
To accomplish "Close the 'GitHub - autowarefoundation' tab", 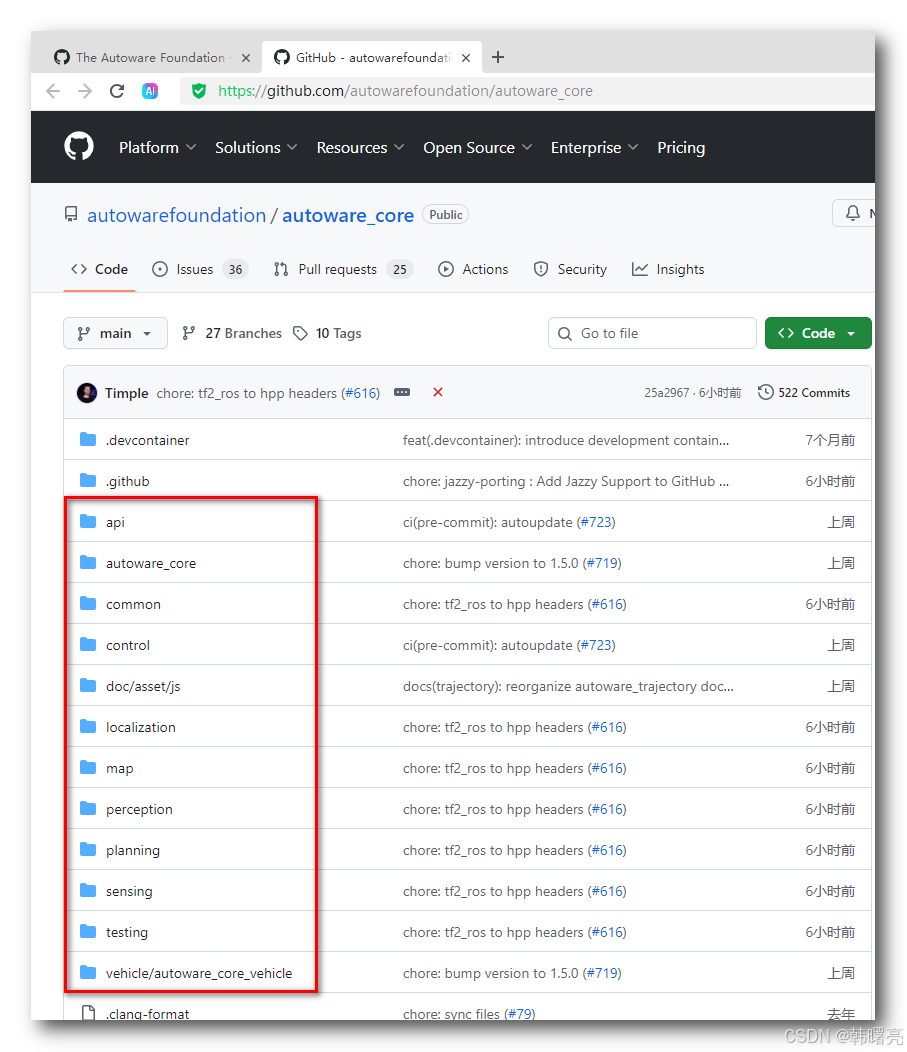I will (x=466, y=58).
